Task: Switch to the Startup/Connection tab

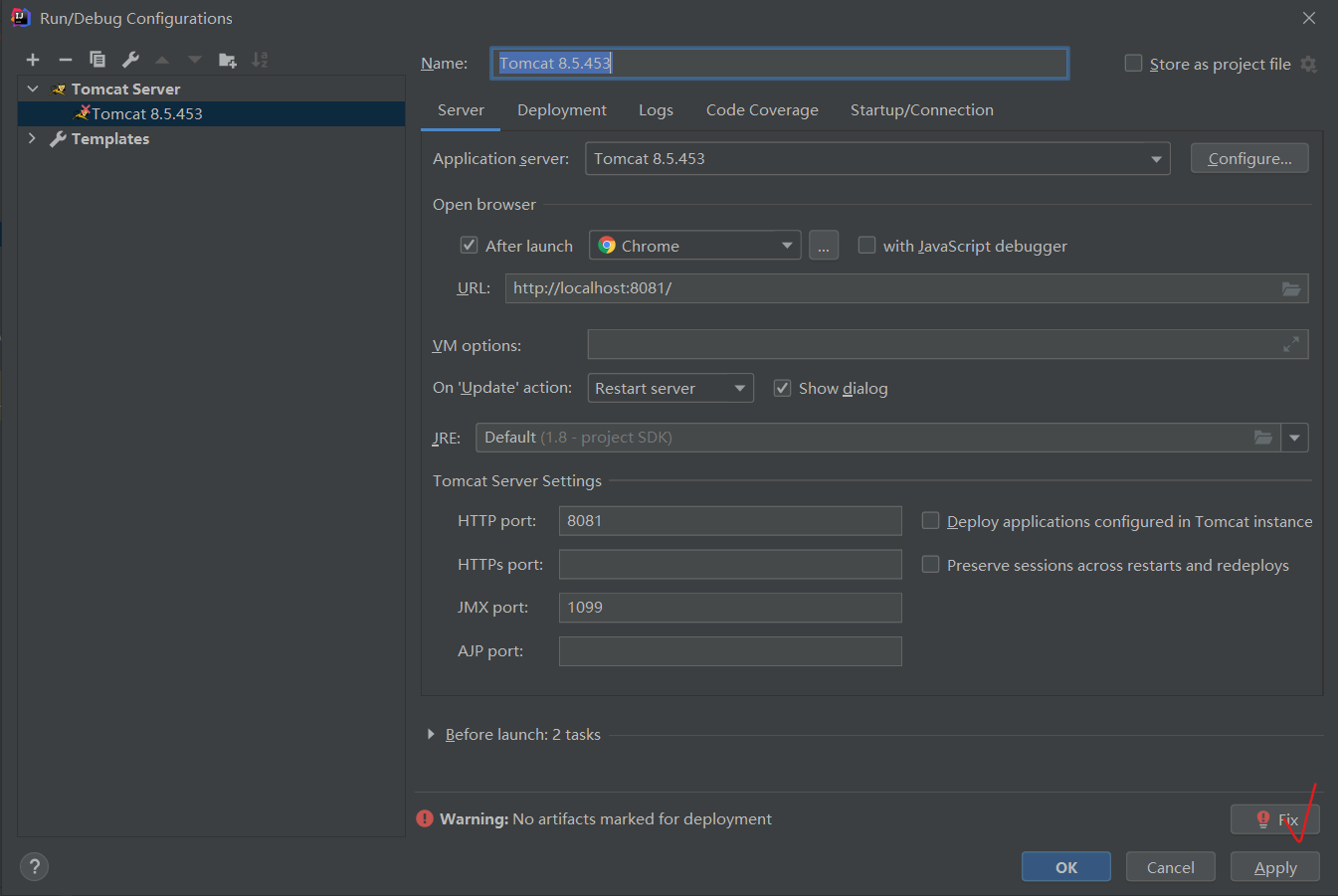Action: pyautogui.click(x=922, y=110)
